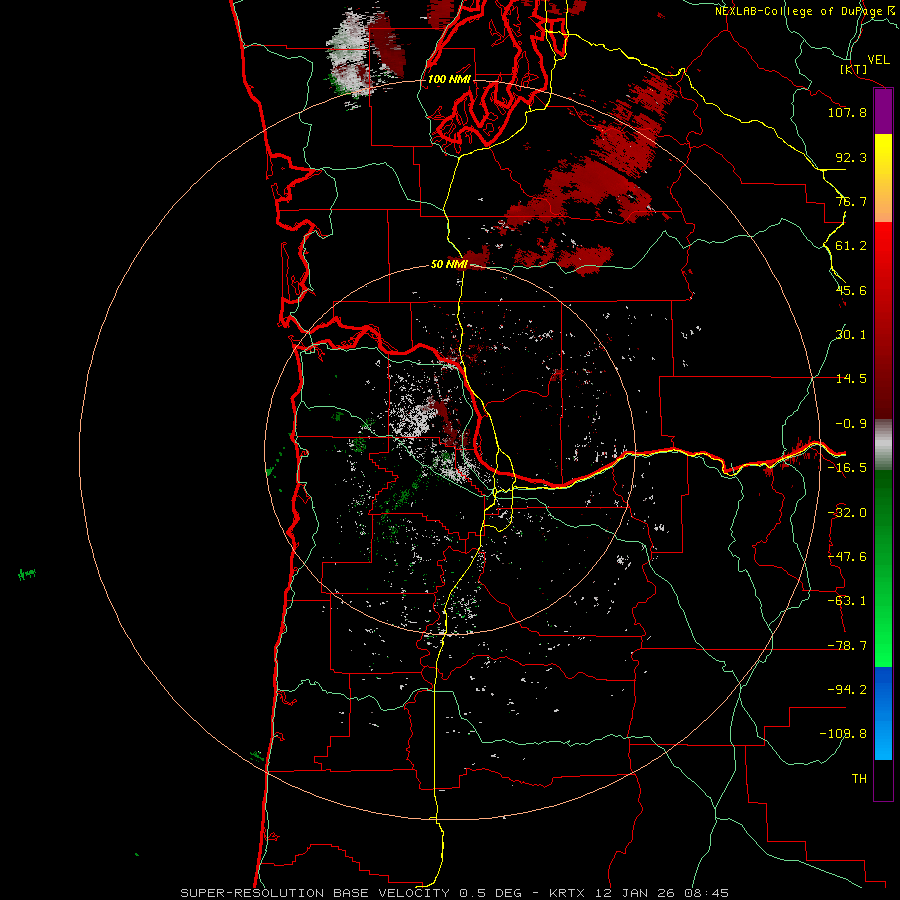Pick the bright red segment of the velocity scale
Screen dimensions: 900x900
[x=883, y=253]
